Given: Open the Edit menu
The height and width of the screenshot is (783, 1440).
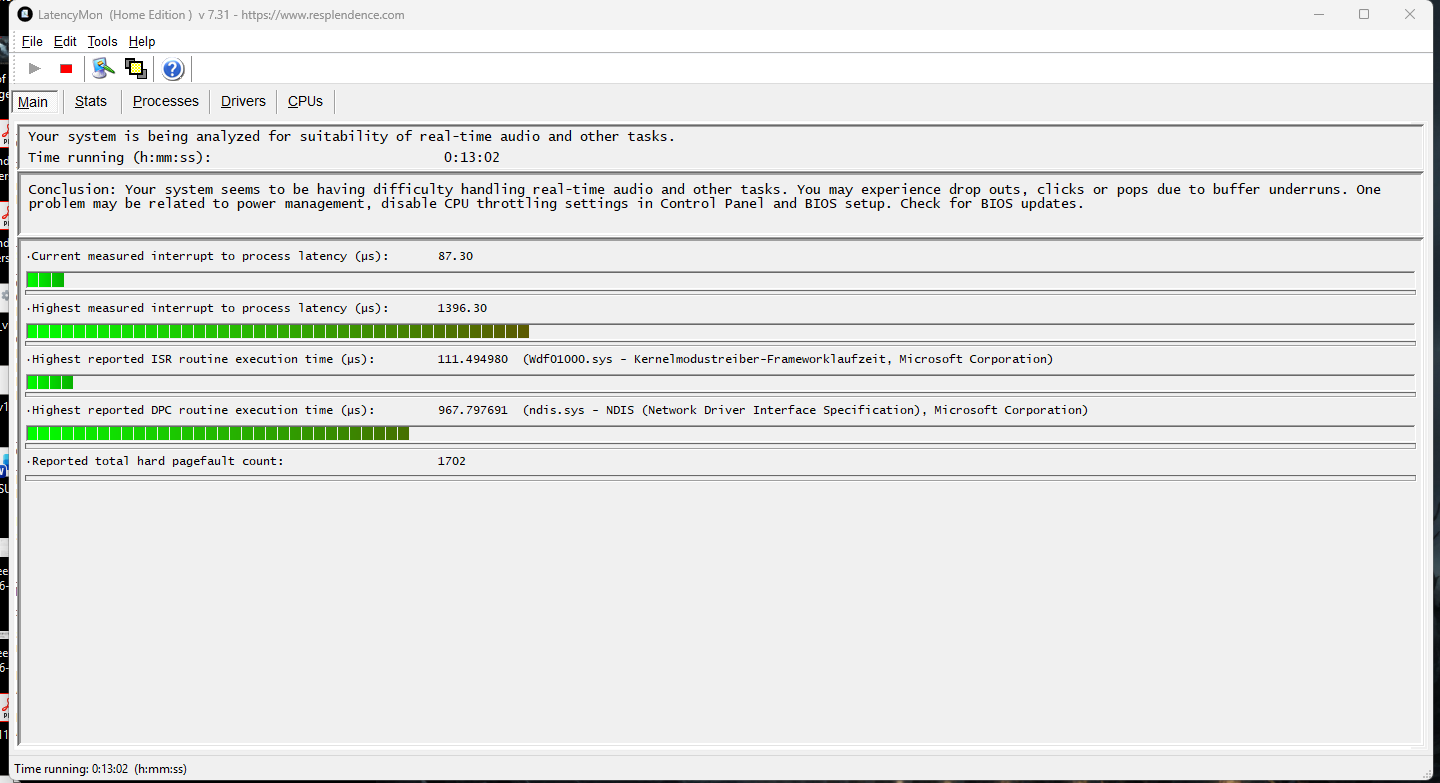Looking at the screenshot, I should (65, 42).
